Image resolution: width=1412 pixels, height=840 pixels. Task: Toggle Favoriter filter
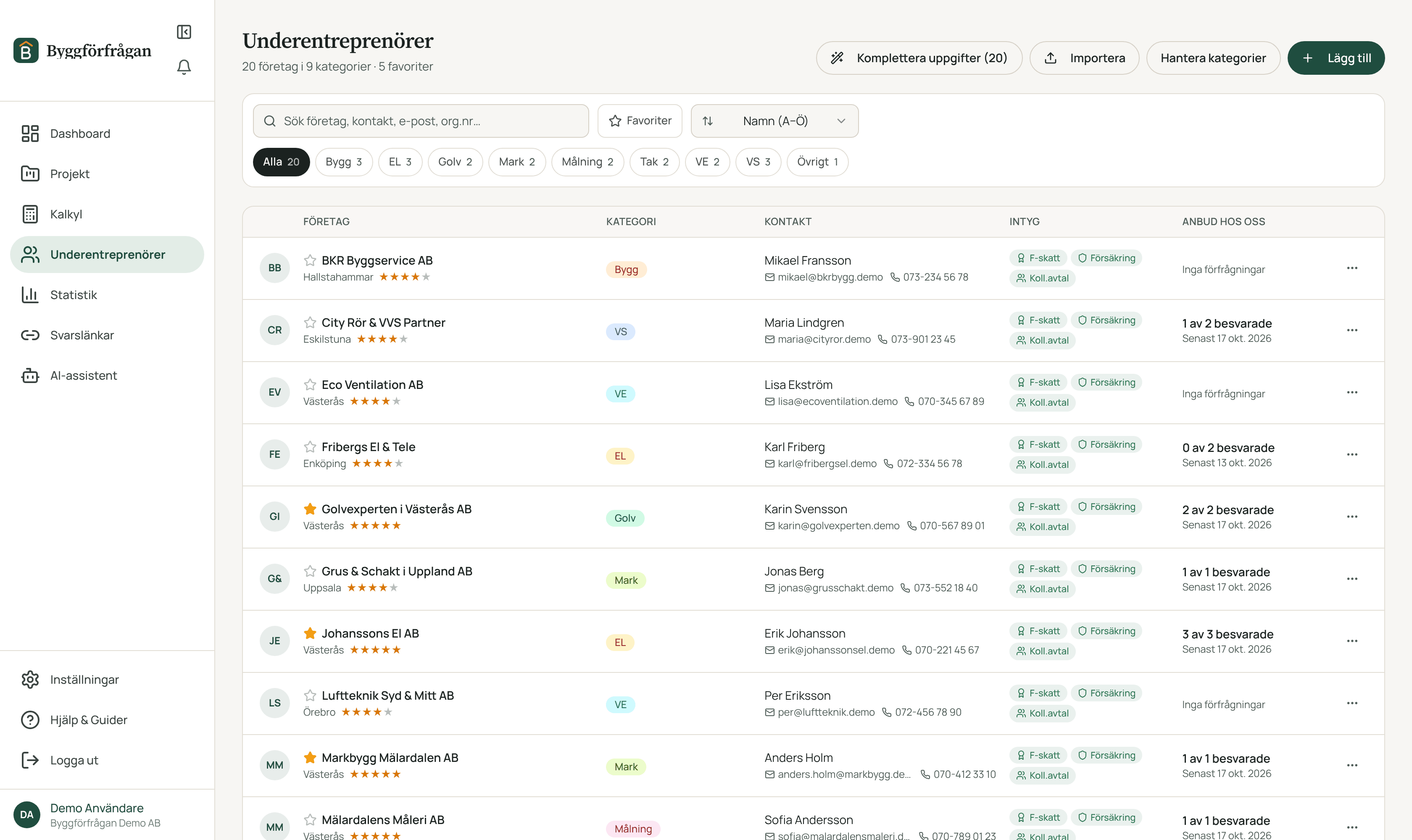(640, 121)
